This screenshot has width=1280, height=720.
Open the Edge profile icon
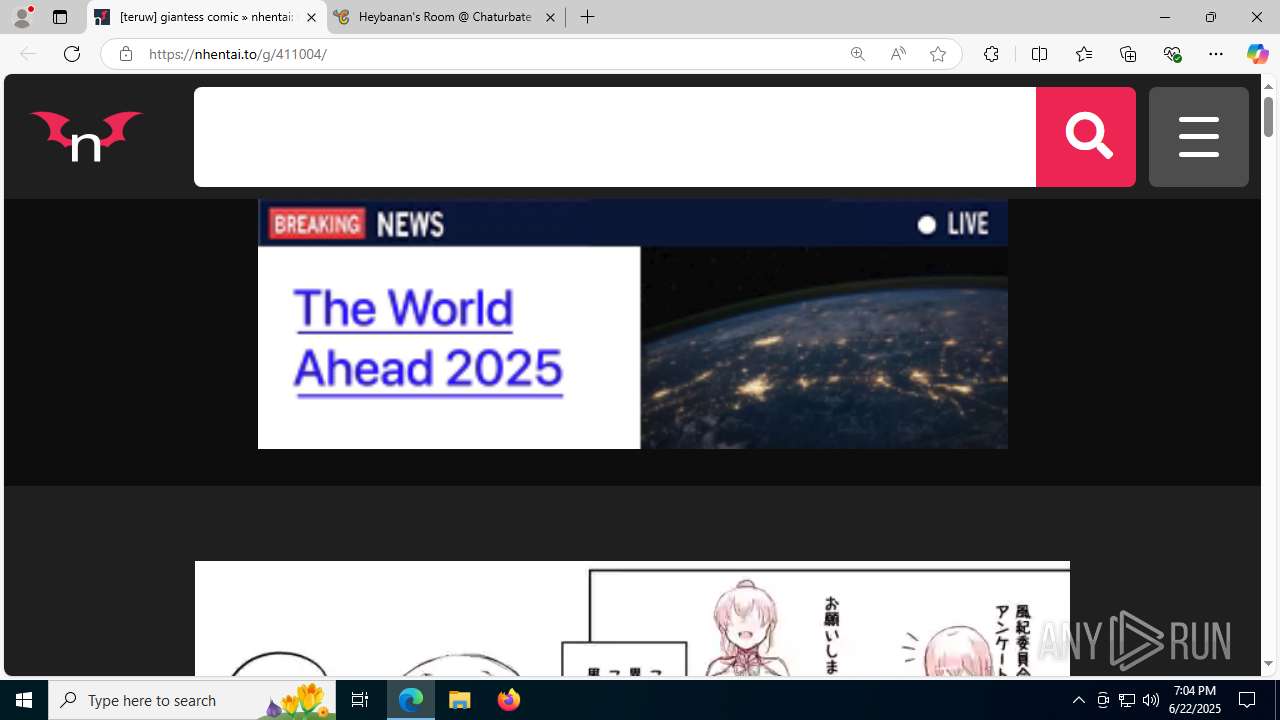(x=21, y=17)
